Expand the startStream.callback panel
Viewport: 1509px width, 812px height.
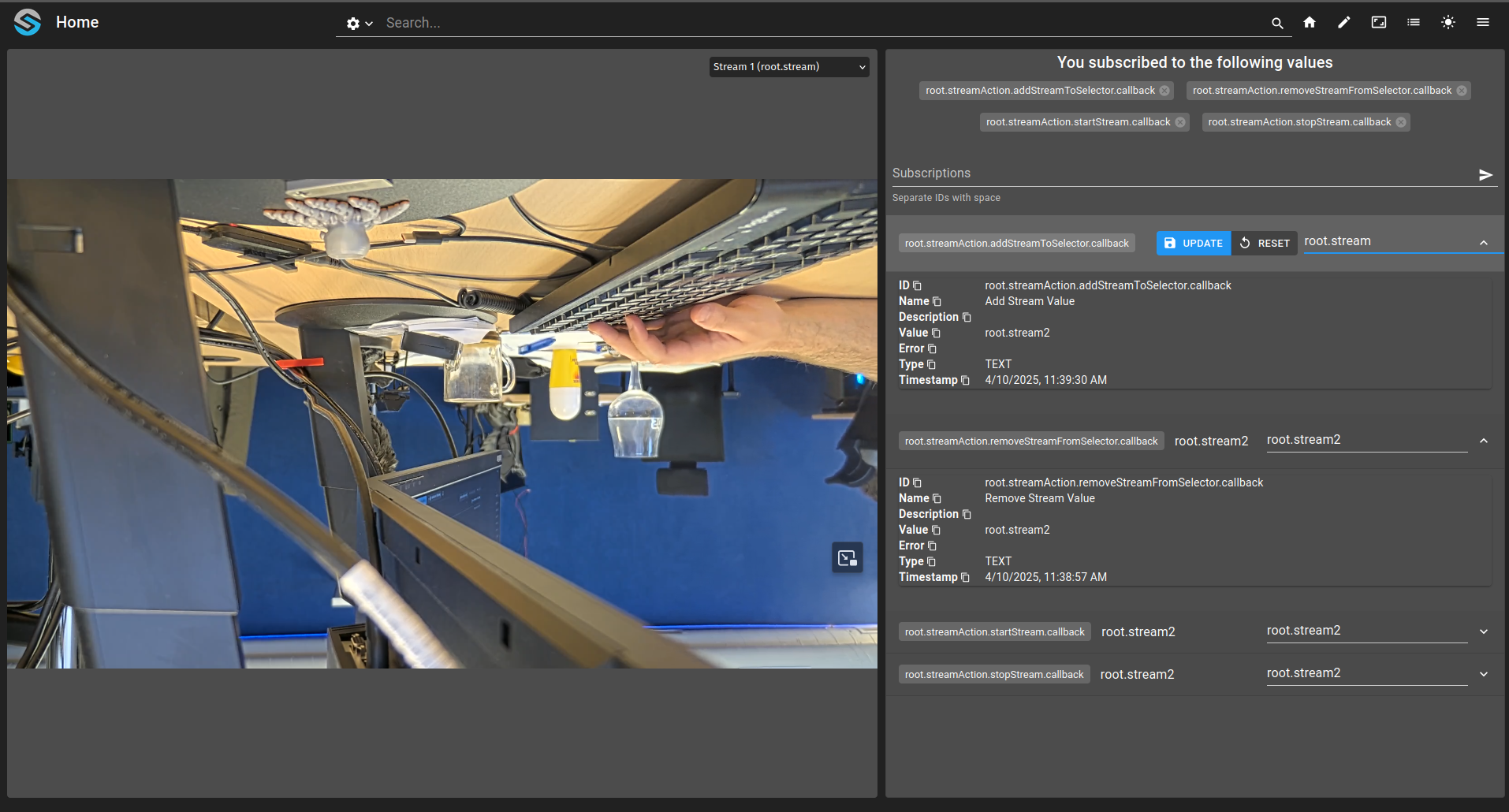pyautogui.click(x=1484, y=631)
